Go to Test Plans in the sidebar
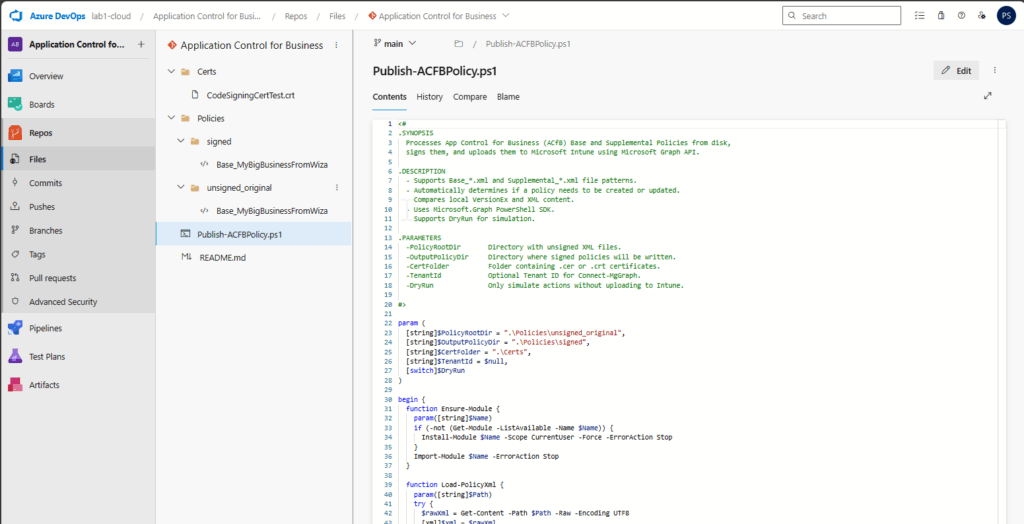This screenshot has height=524, width=1024. 47,356
